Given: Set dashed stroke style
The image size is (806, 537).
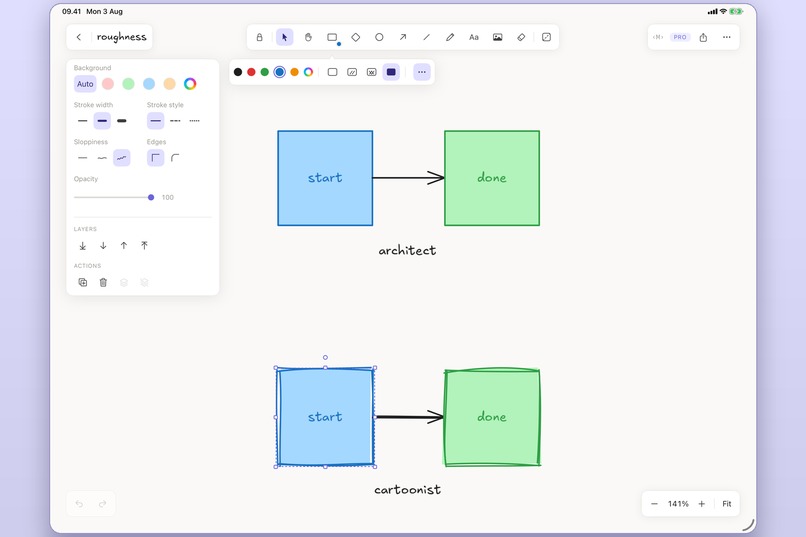Looking at the screenshot, I should [175, 121].
